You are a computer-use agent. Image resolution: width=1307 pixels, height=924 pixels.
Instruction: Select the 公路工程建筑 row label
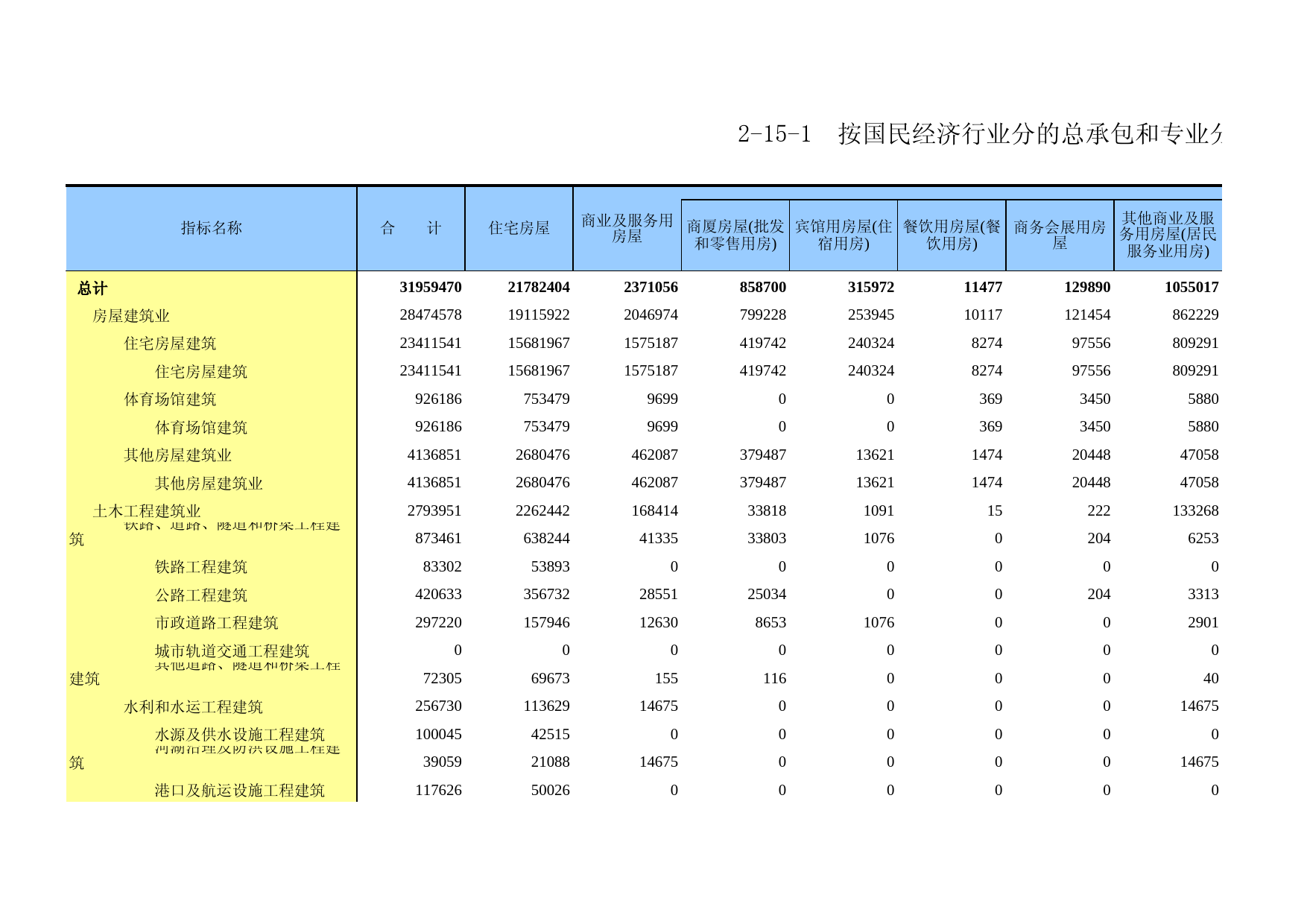pyautogui.click(x=201, y=595)
